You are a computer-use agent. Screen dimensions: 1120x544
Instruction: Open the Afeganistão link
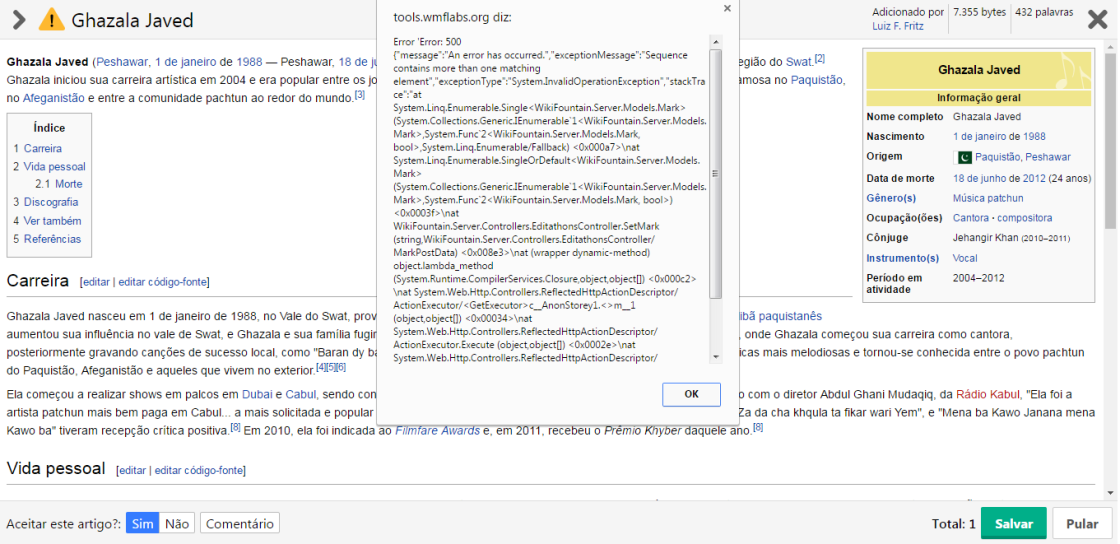pos(54,98)
